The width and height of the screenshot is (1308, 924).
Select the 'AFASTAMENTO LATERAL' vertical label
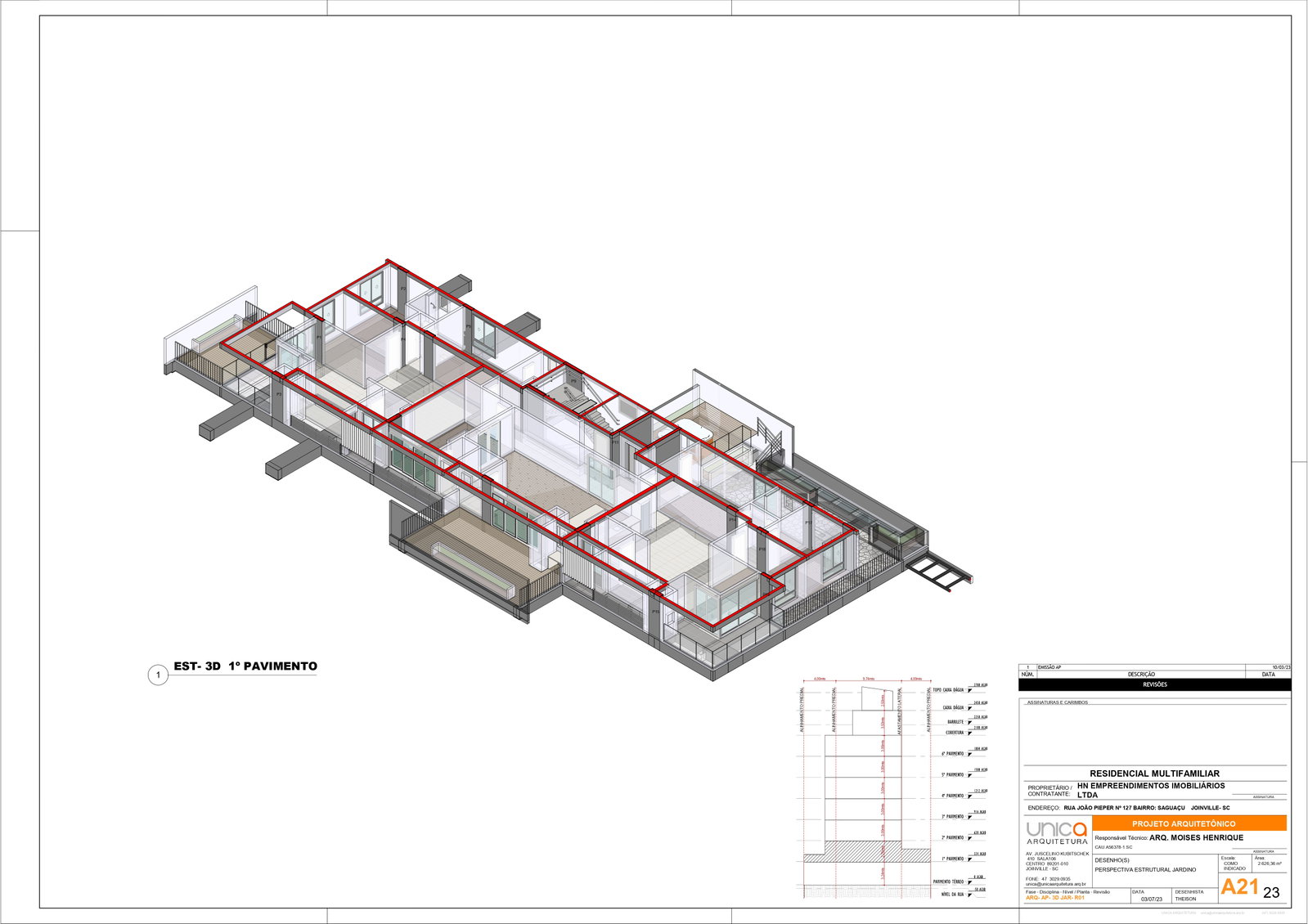point(900,711)
